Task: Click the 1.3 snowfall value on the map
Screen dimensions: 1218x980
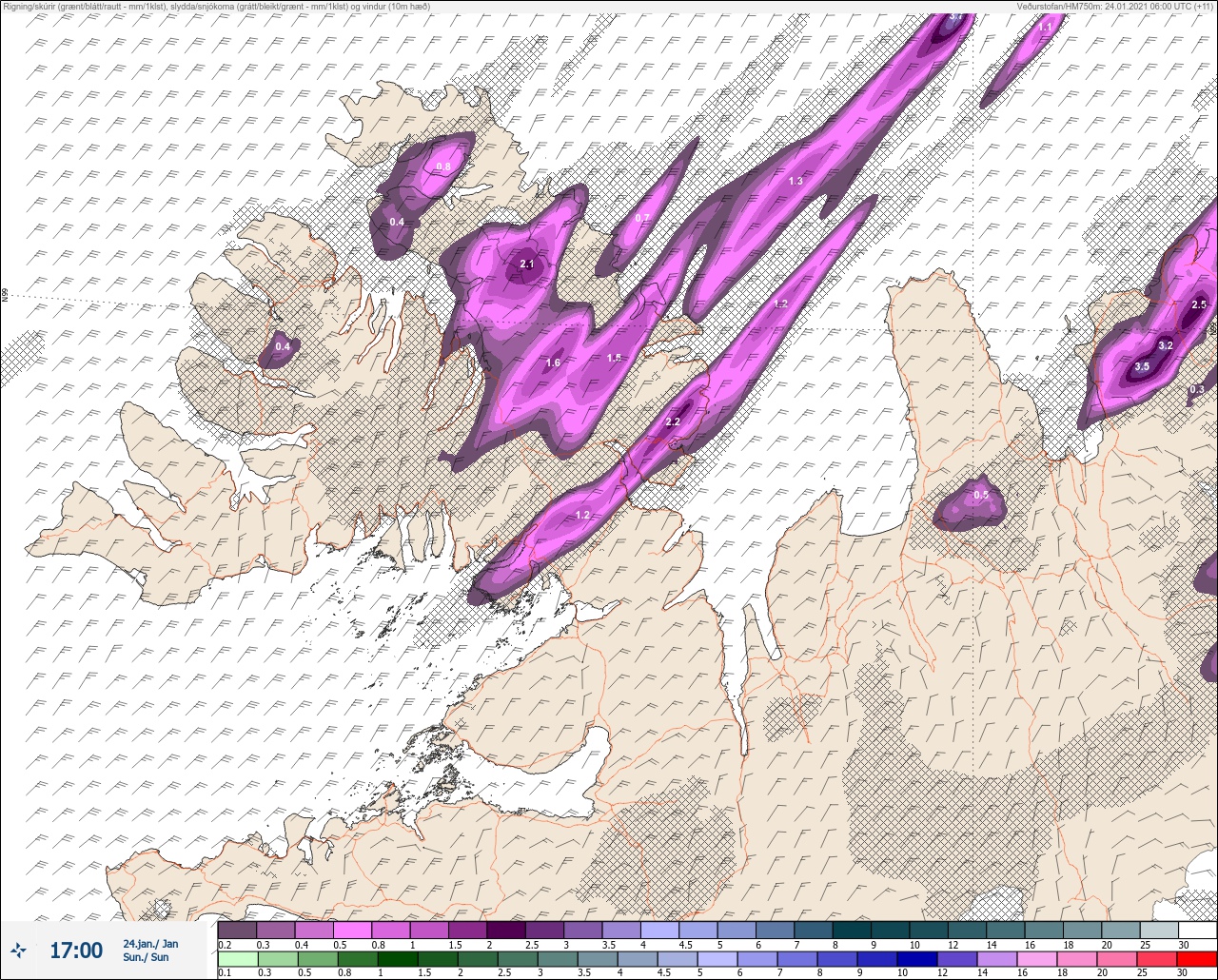Action: click(796, 181)
